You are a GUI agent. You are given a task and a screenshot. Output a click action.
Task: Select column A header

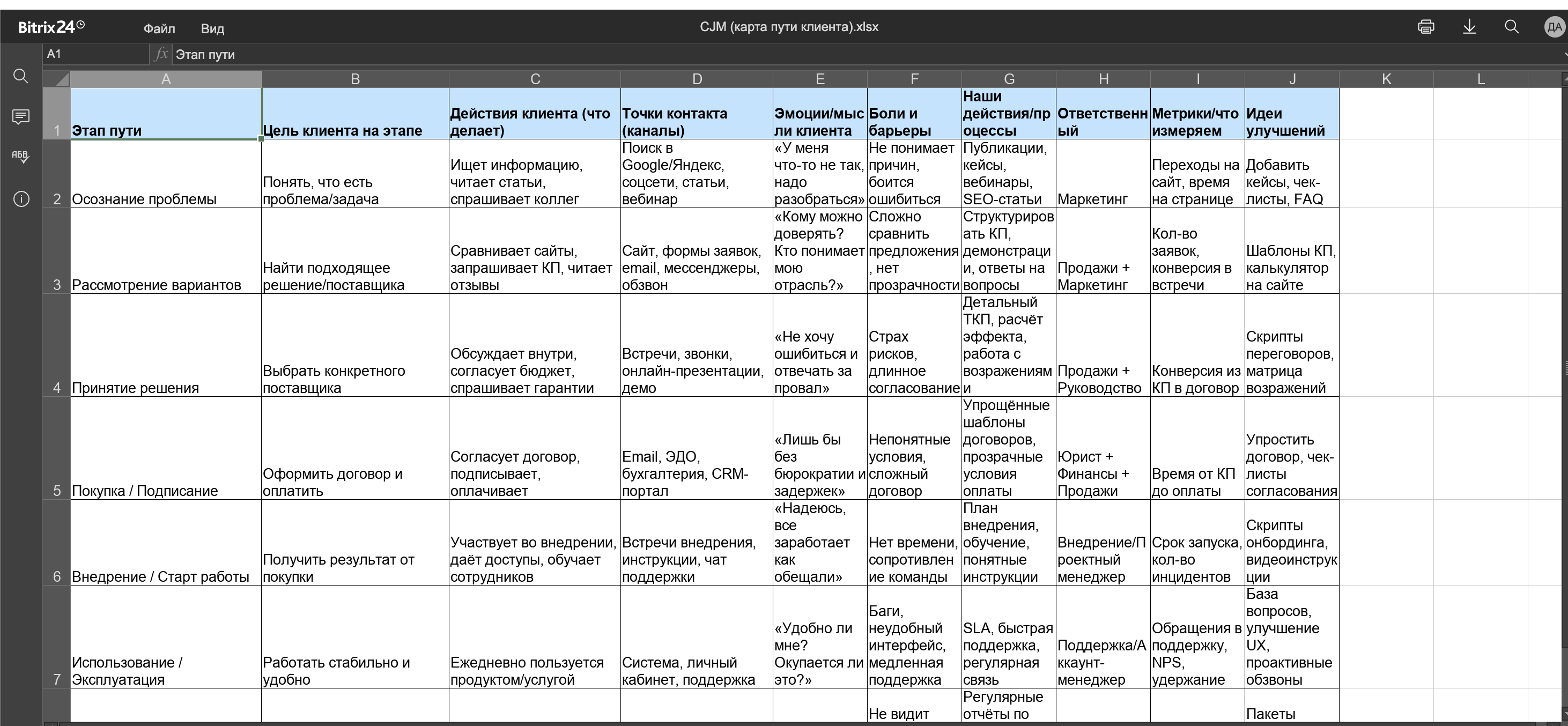click(x=166, y=79)
